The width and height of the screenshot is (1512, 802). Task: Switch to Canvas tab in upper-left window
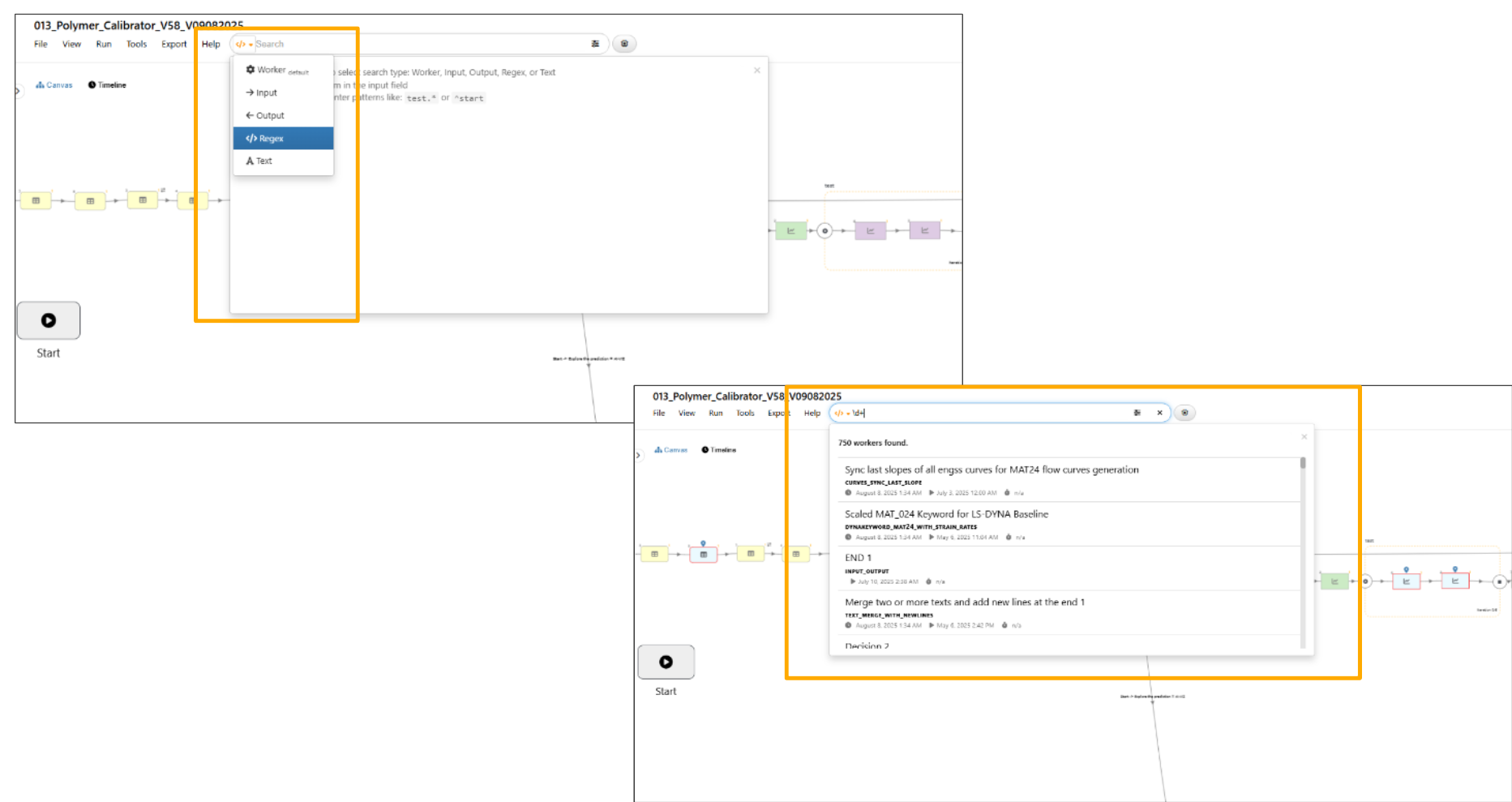click(54, 84)
